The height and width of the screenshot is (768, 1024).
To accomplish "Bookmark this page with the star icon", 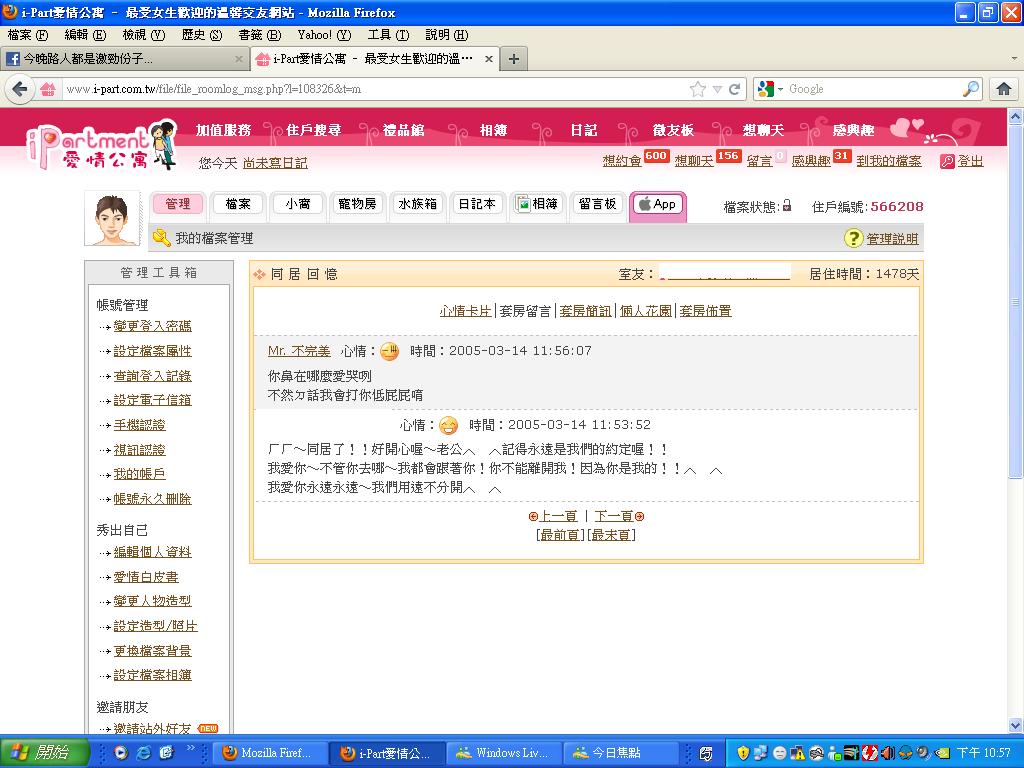I will 698,89.
